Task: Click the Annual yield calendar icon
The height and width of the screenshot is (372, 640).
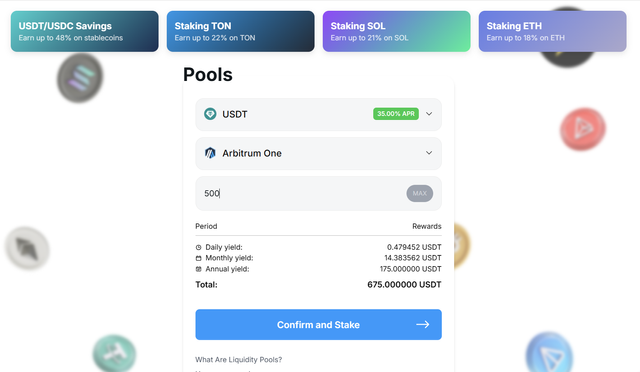Action: pos(198,269)
